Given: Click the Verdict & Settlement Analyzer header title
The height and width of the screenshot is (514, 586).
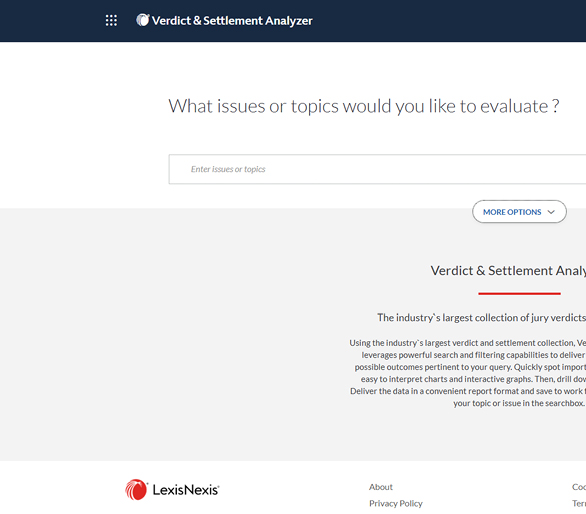Looking at the screenshot, I should pos(232,21).
